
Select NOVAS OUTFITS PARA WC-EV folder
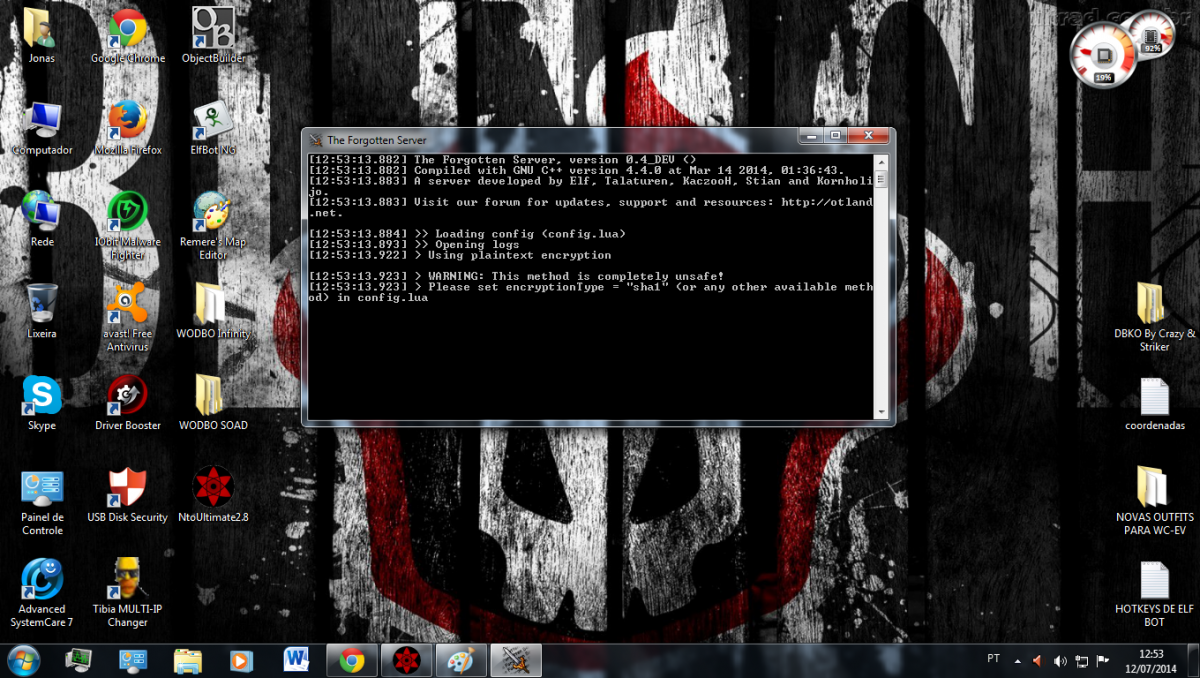[x=1154, y=500]
